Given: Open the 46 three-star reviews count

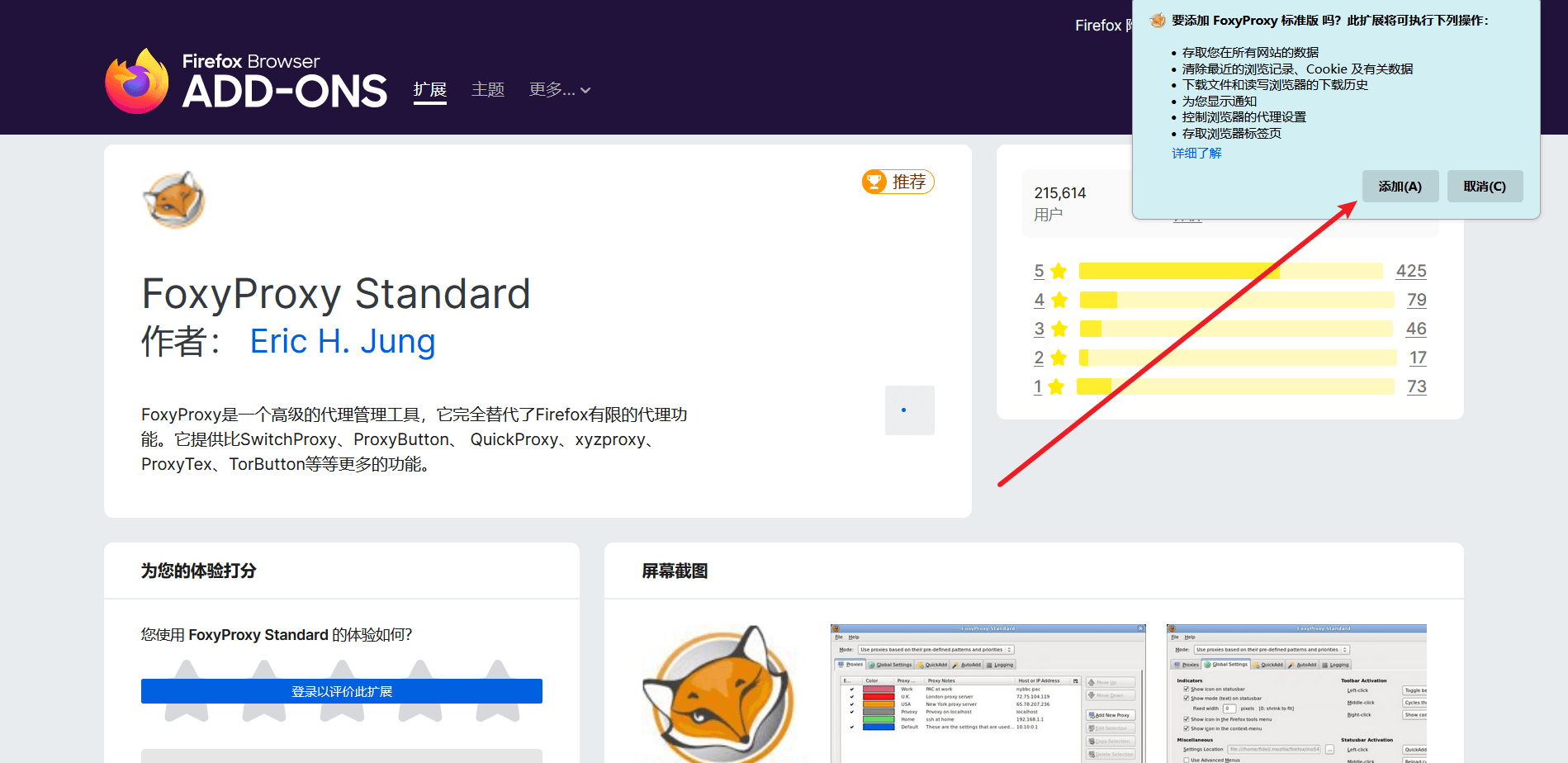Looking at the screenshot, I should pyautogui.click(x=1416, y=329).
